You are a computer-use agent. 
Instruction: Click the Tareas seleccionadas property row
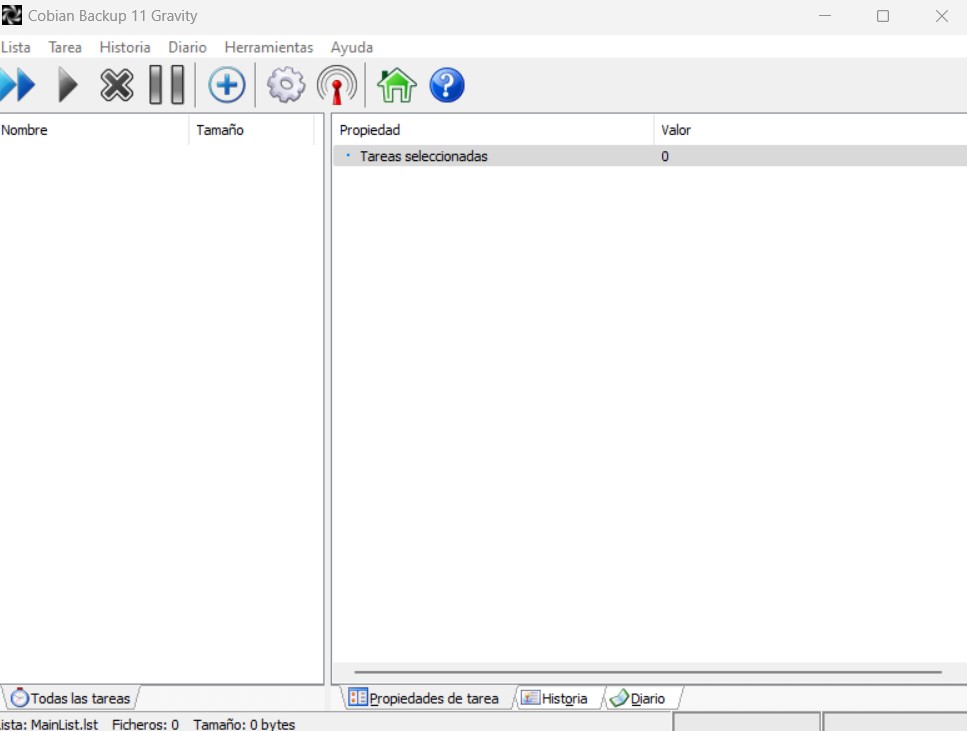424,156
